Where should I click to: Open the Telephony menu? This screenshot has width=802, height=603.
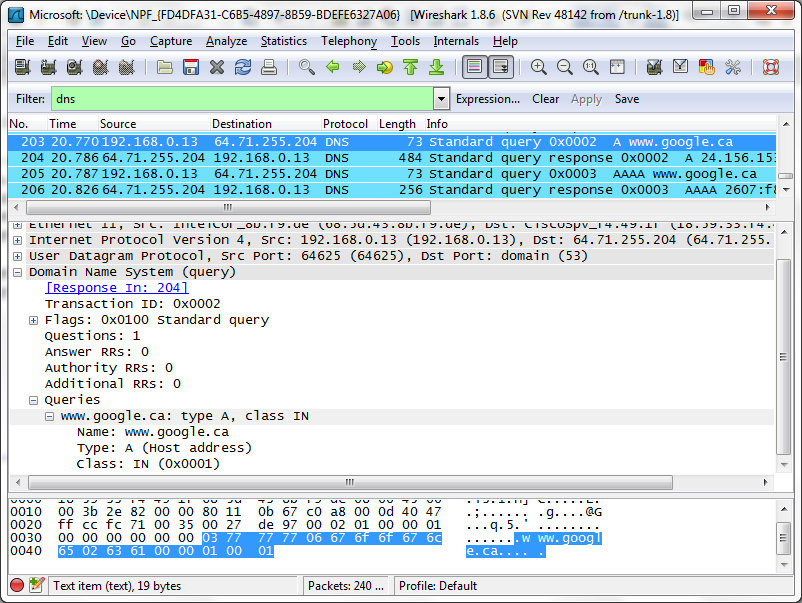[349, 41]
